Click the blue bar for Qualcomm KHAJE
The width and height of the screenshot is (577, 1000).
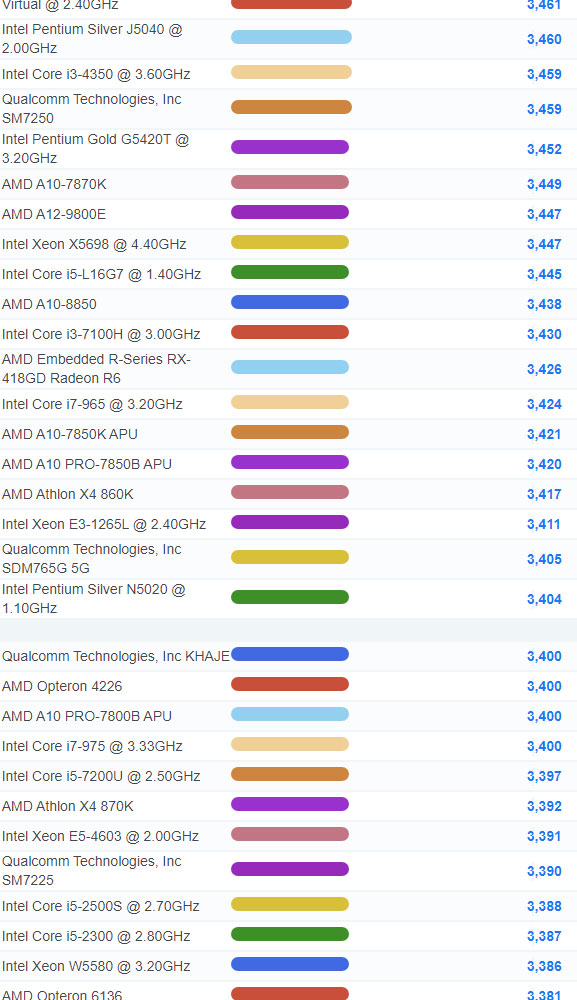click(x=290, y=654)
